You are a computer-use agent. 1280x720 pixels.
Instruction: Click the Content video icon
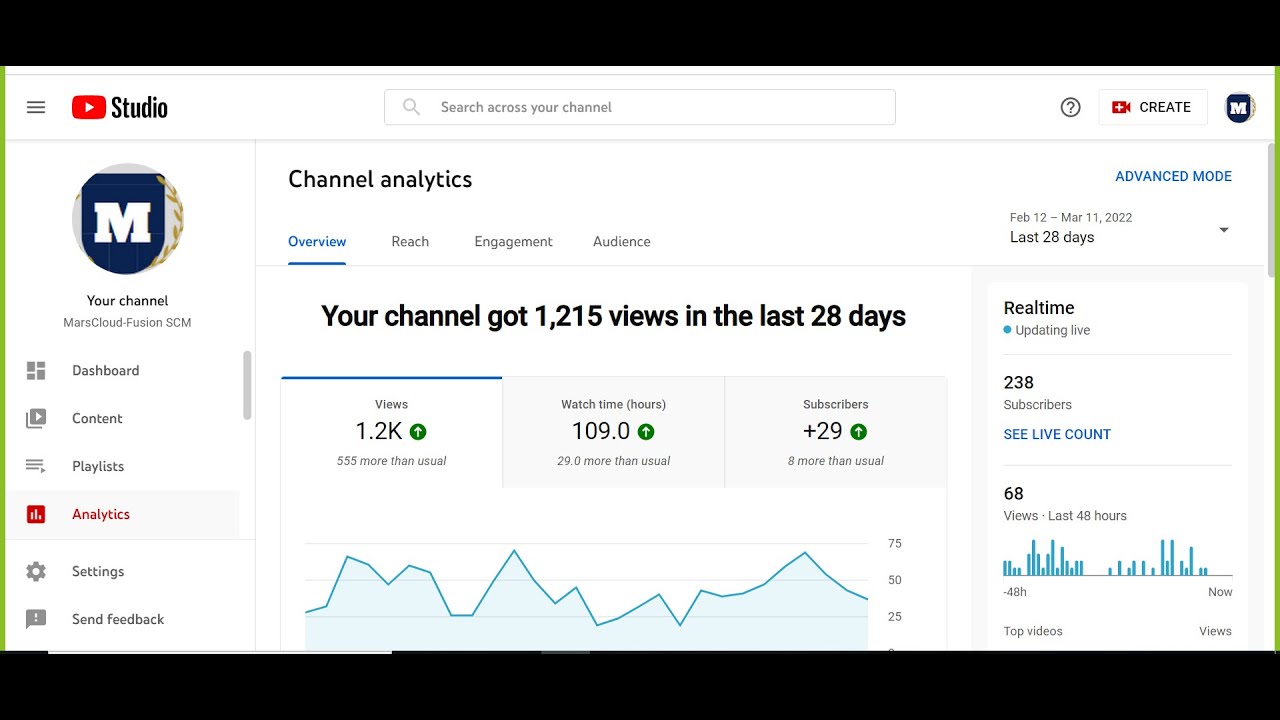point(36,419)
